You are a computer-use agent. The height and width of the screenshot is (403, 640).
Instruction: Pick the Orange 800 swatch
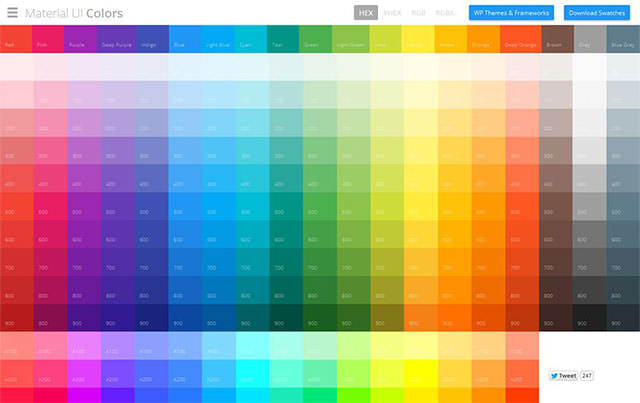[x=489, y=290]
